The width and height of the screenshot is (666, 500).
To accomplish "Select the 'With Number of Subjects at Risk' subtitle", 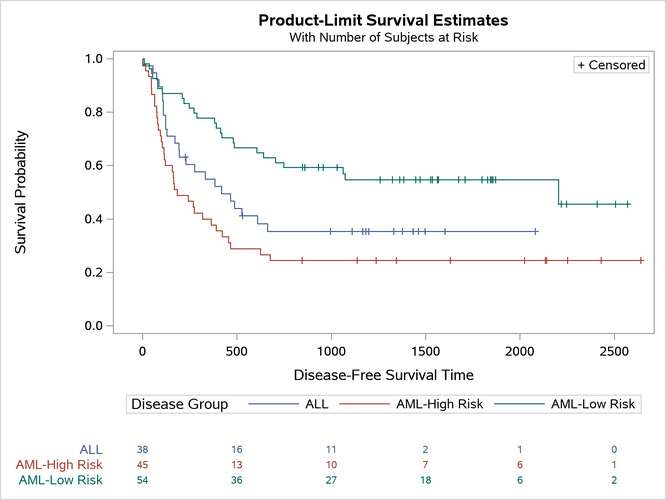I will point(383,38).
